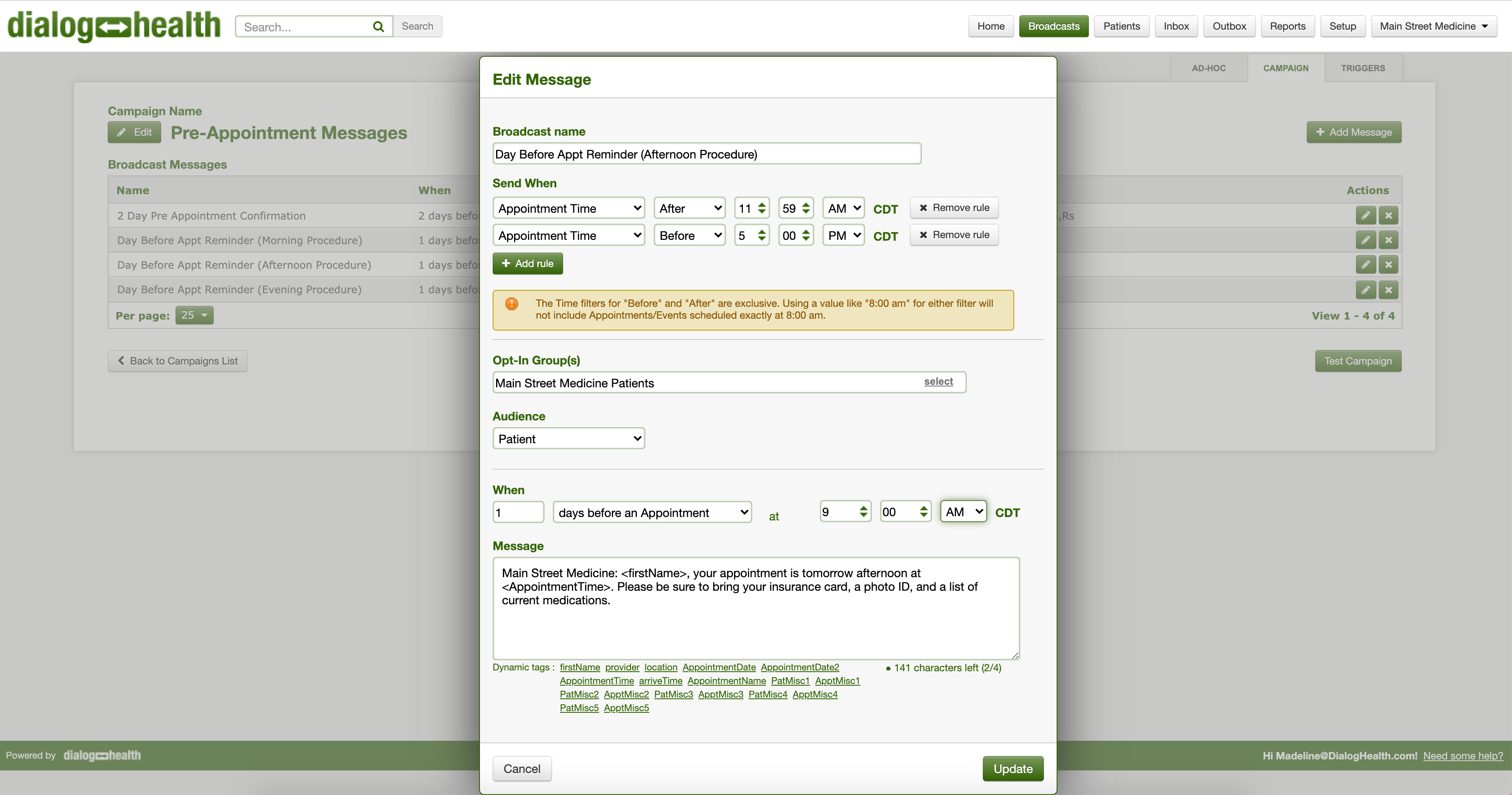Image resolution: width=1512 pixels, height=795 pixels.
Task: Expand Main Street Medicine account menu
Action: (1434, 26)
